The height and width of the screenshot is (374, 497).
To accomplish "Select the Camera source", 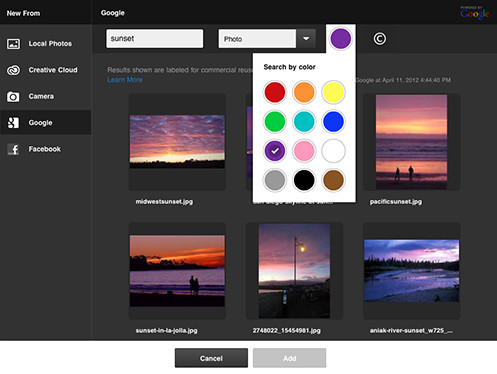I will pyautogui.click(x=46, y=96).
